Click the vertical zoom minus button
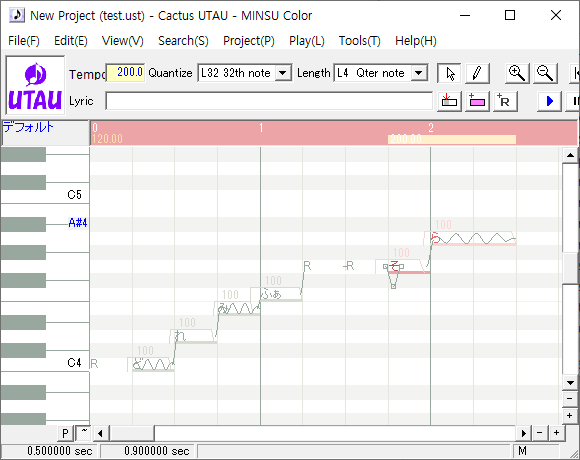 pos(570,399)
